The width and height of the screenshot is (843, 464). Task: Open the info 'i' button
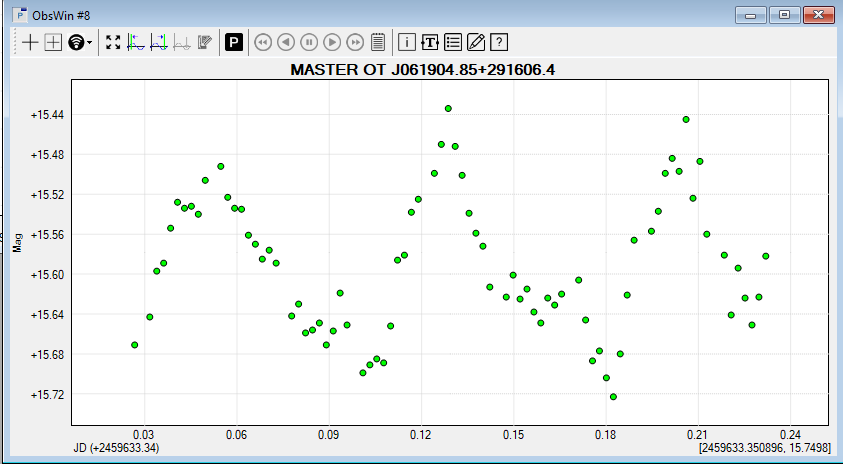[x=407, y=42]
